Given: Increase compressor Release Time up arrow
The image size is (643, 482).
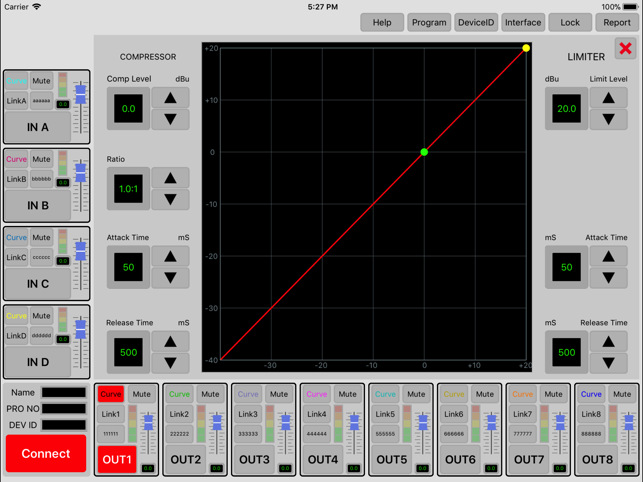Looking at the screenshot, I should pos(170,342).
